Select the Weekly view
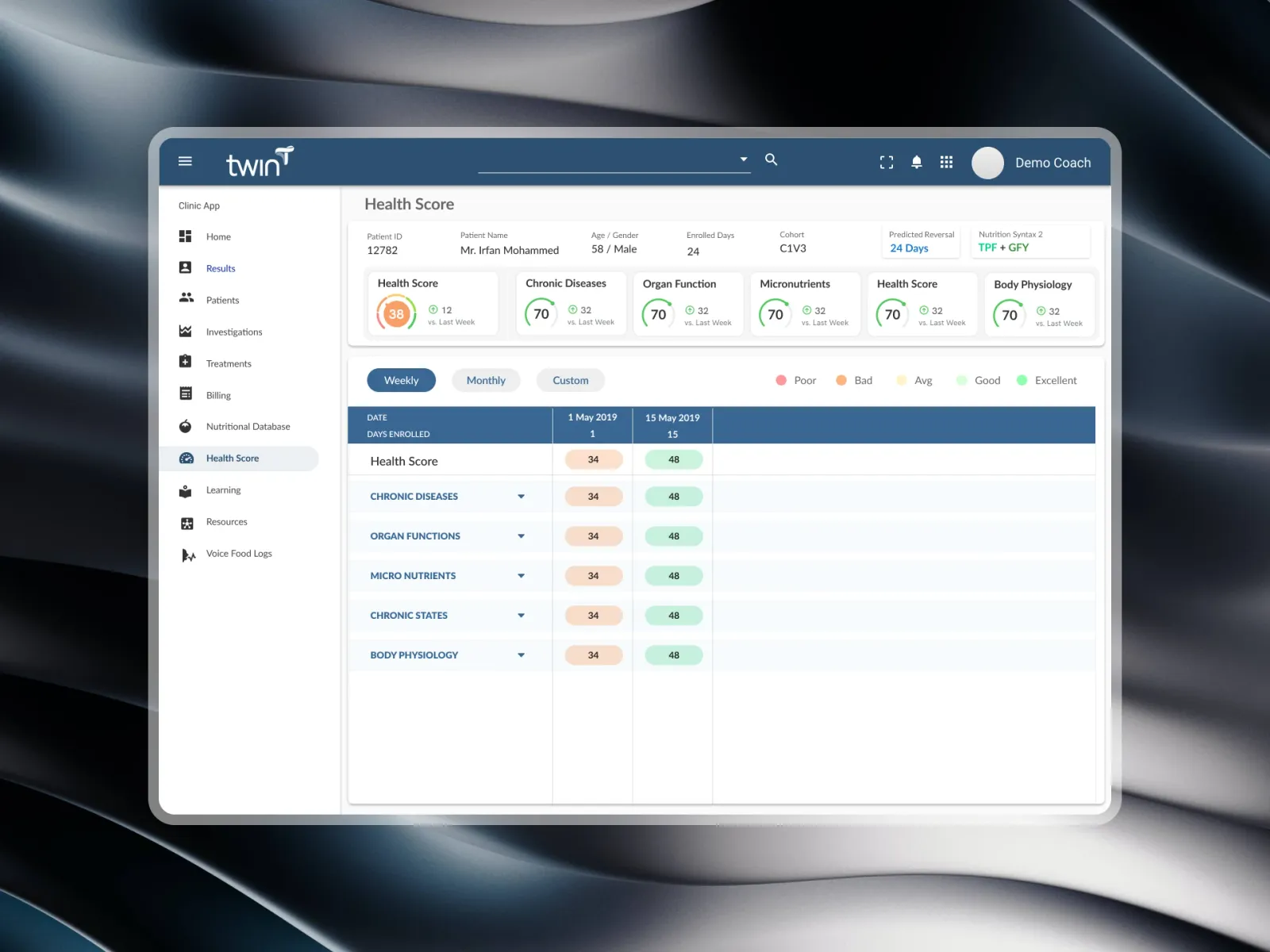This screenshot has height=952, width=1270. [402, 380]
